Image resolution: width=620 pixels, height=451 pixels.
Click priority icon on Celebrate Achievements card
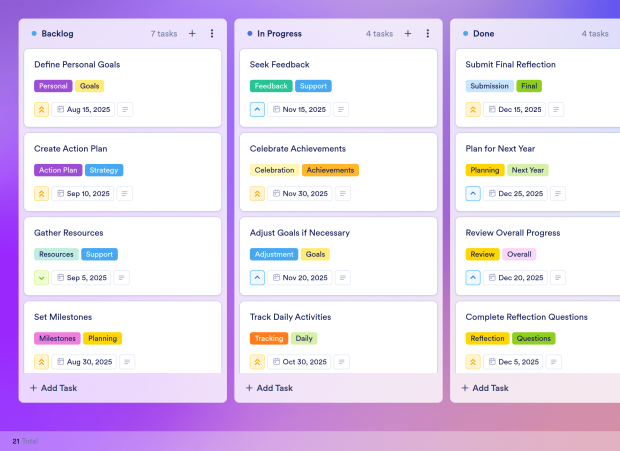[x=257, y=194]
